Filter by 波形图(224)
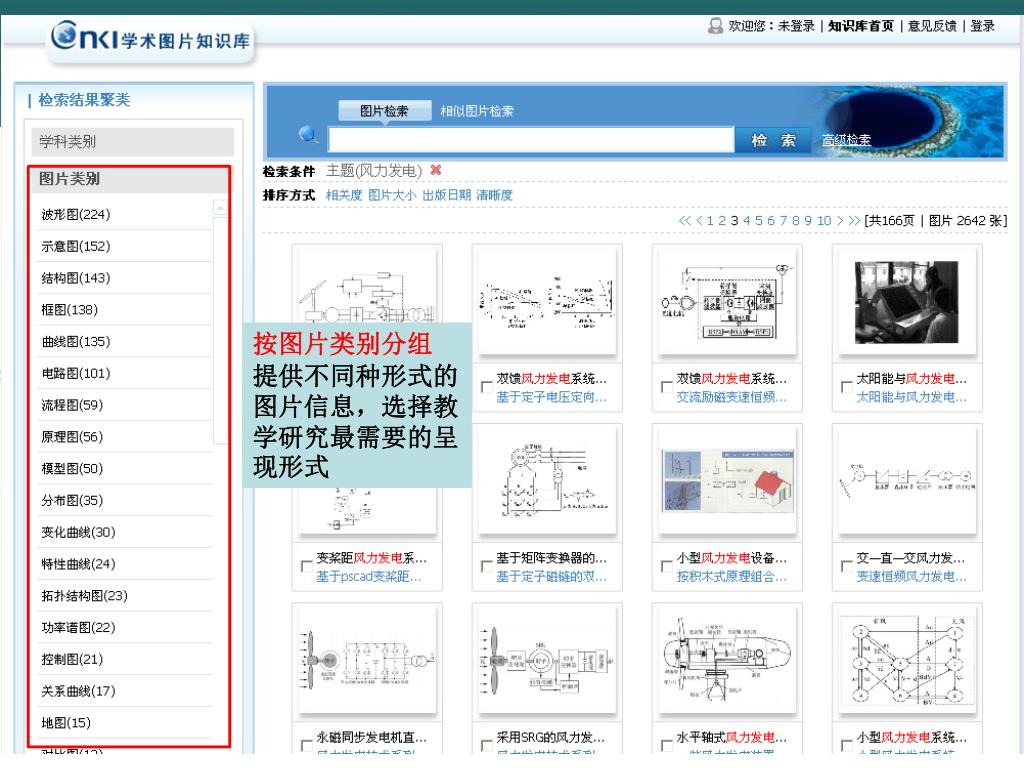Viewport: 1024px width, 768px height. [76, 215]
